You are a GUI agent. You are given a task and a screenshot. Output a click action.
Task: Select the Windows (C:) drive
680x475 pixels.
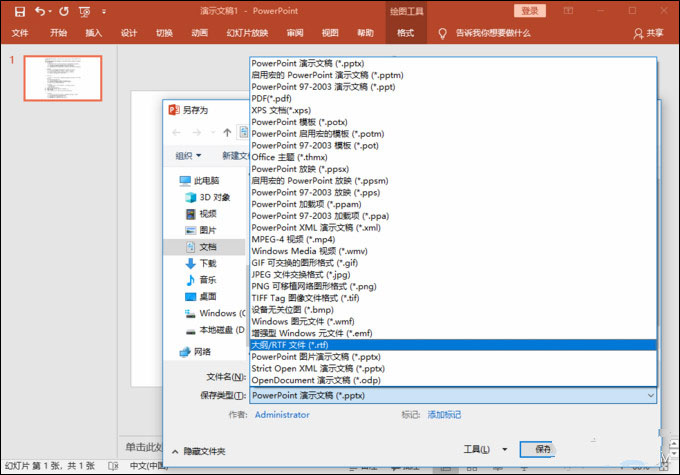coord(215,313)
